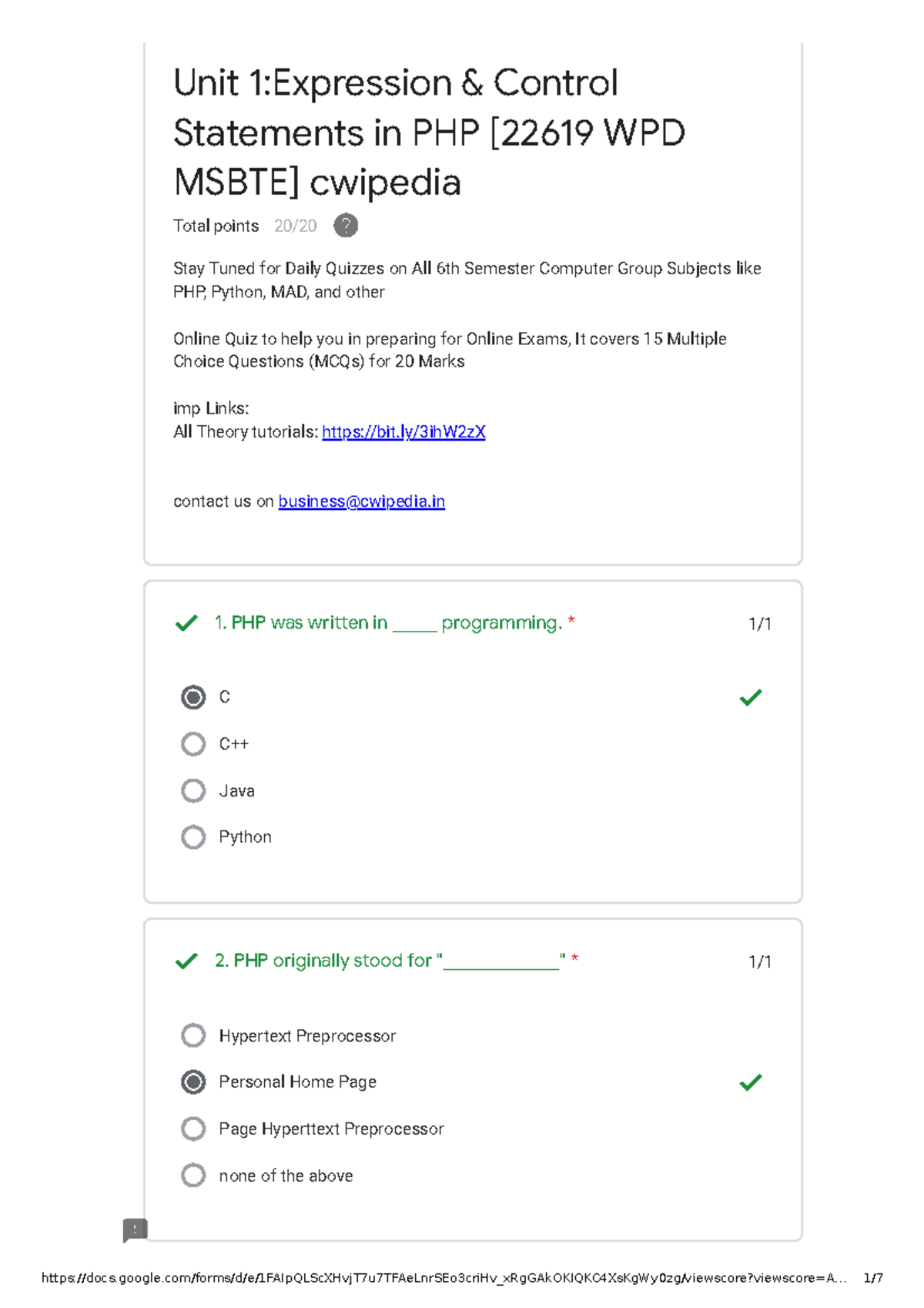Click the Google Forms URL in footer

click(x=444, y=1278)
